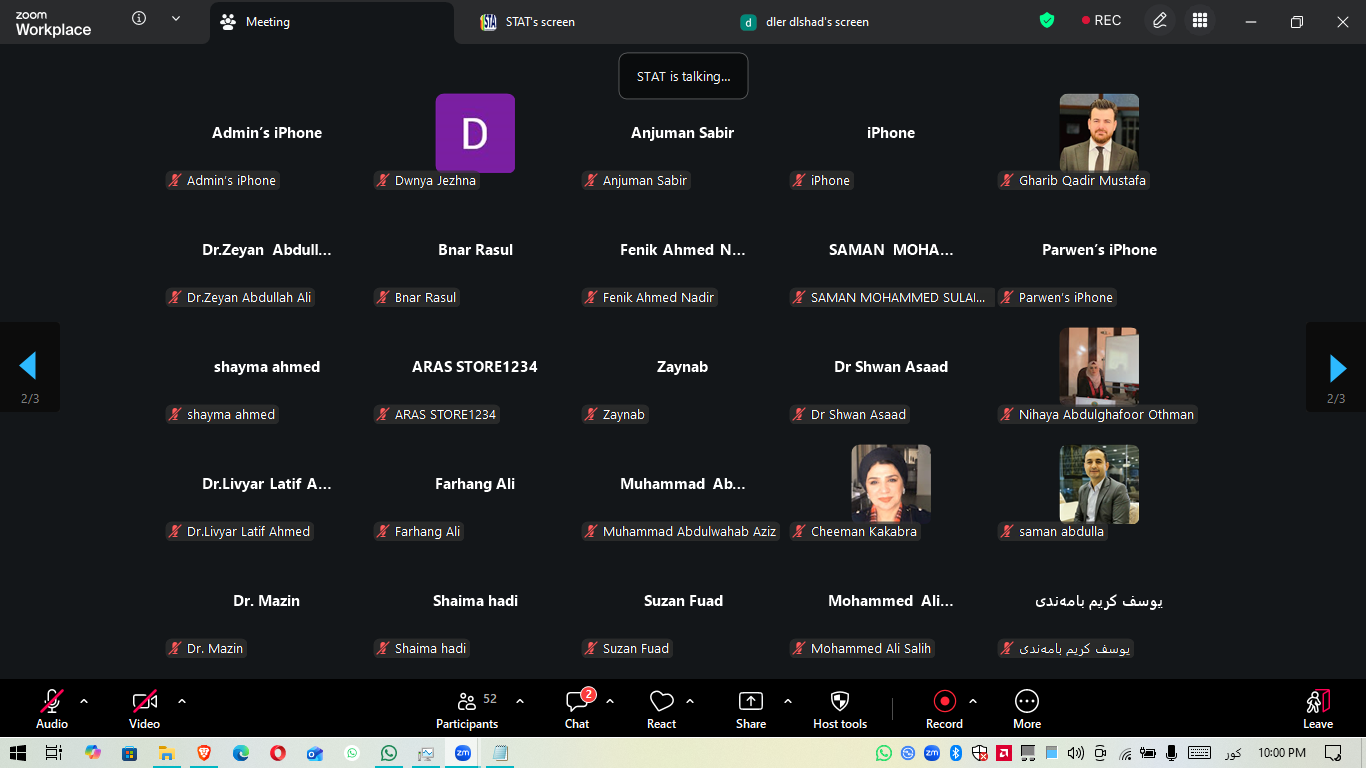Open the More options menu
Viewport: 1366px width, 768px height.
[x=1026, y=708]
